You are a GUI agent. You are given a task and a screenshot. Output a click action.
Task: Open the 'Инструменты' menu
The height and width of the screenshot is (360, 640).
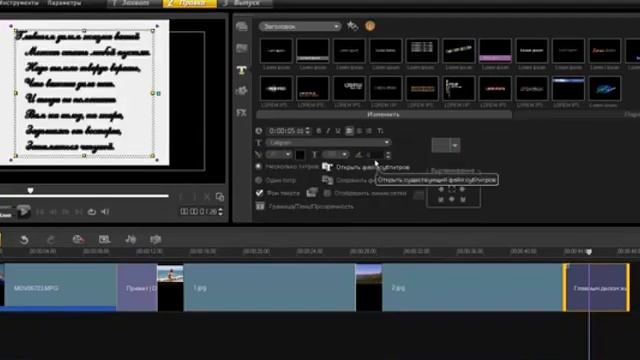tap(19, 3)
